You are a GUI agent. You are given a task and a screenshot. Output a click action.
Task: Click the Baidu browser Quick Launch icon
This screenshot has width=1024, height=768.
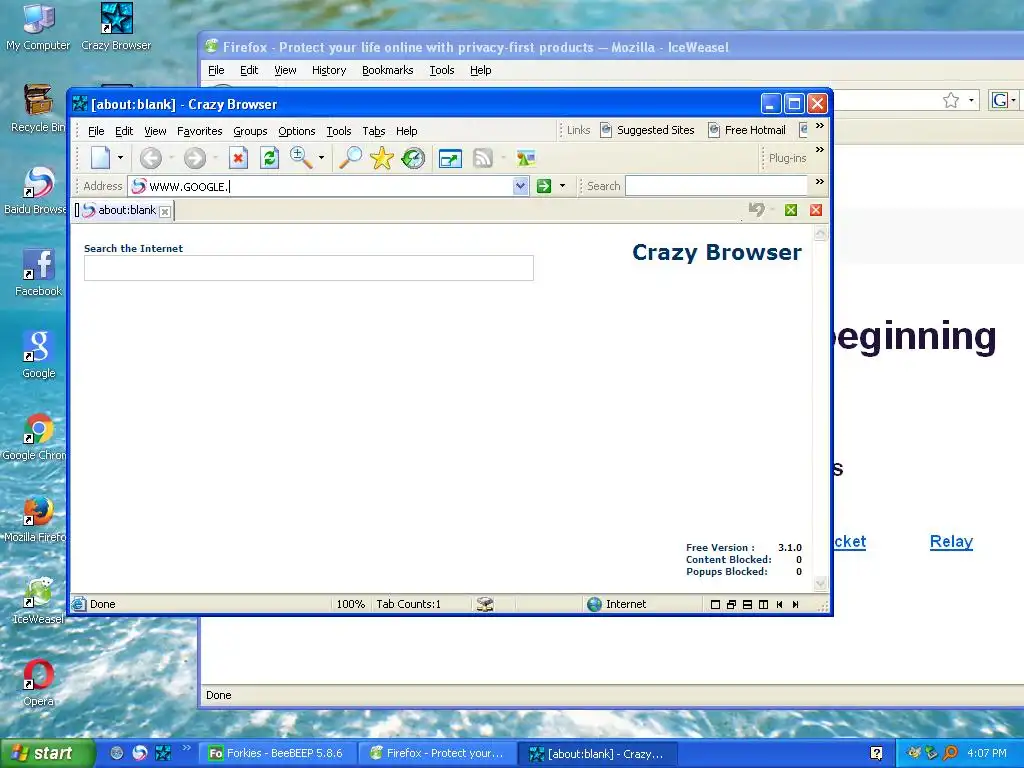140,753
